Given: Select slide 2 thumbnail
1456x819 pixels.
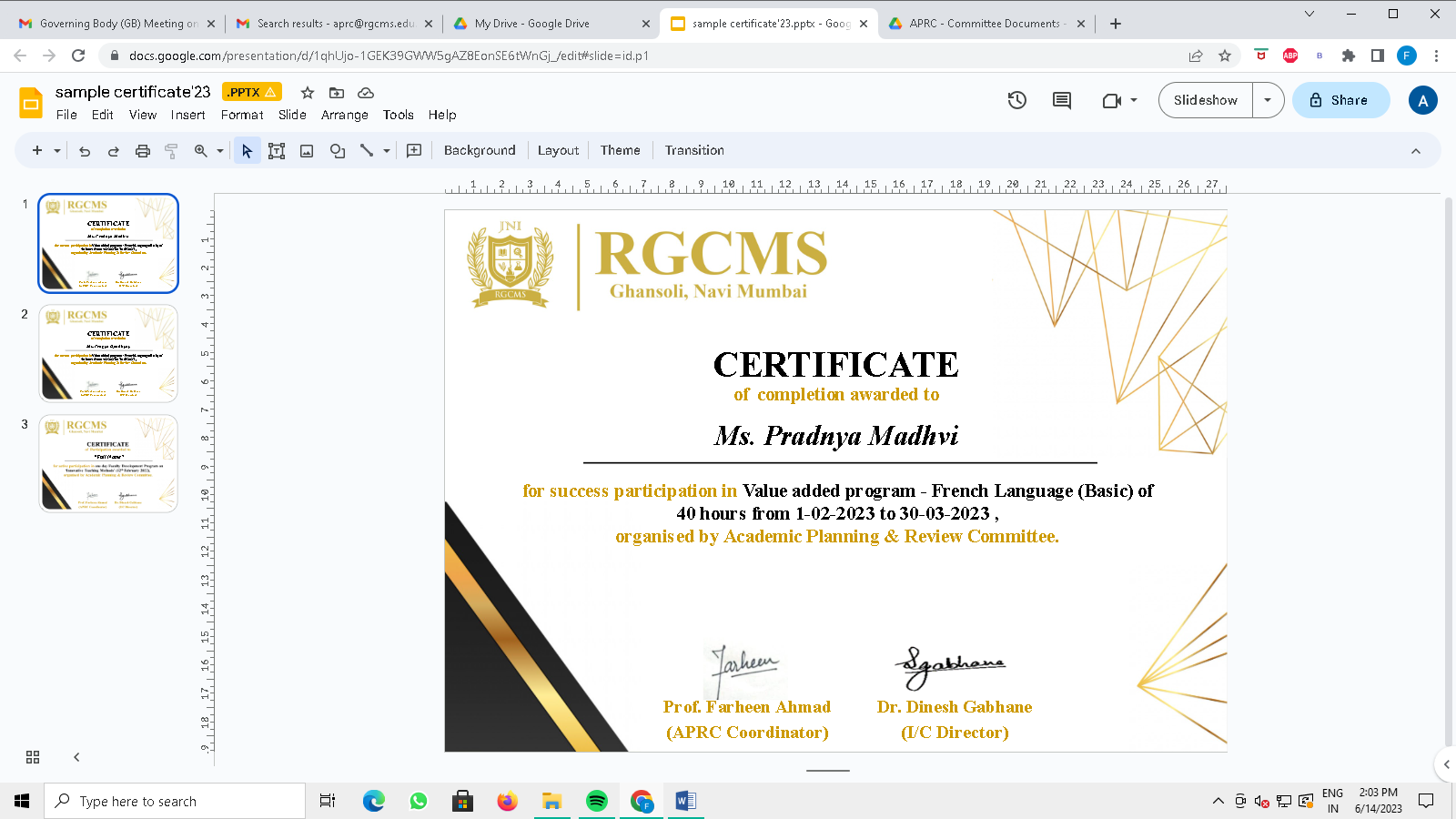Looking at the screenshot, I should click(x=108, y=353).
